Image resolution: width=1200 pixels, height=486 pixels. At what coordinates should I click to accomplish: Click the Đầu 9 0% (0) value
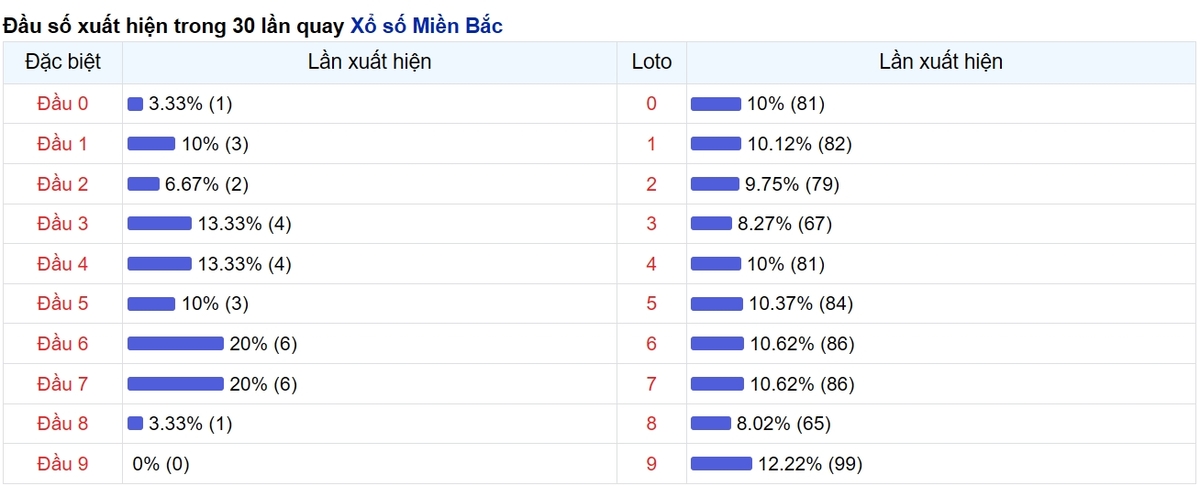[x=161, y=464]
